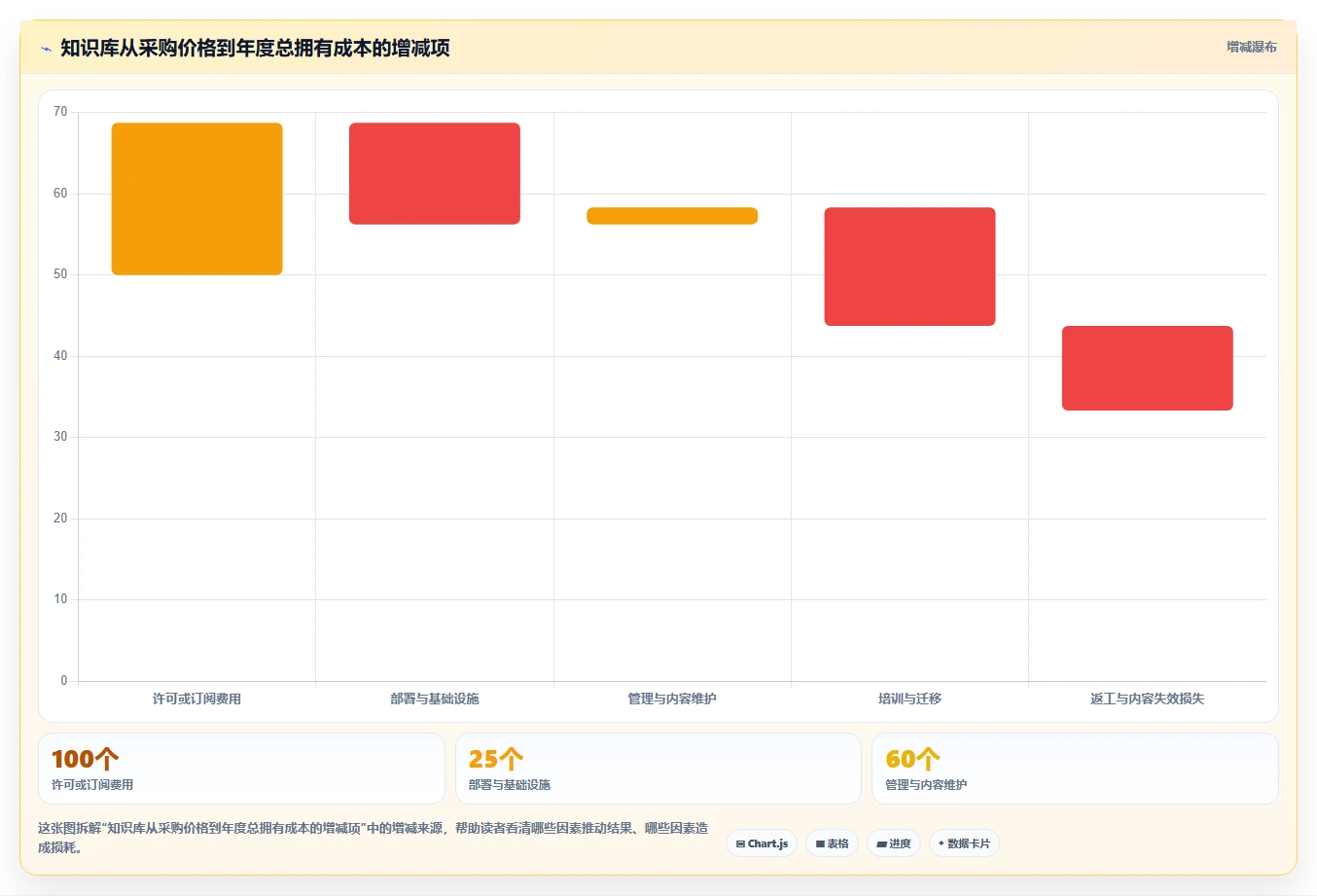Click the y-axis value 30
This screenshot has width=1317, height=896.
coord(60,437)
